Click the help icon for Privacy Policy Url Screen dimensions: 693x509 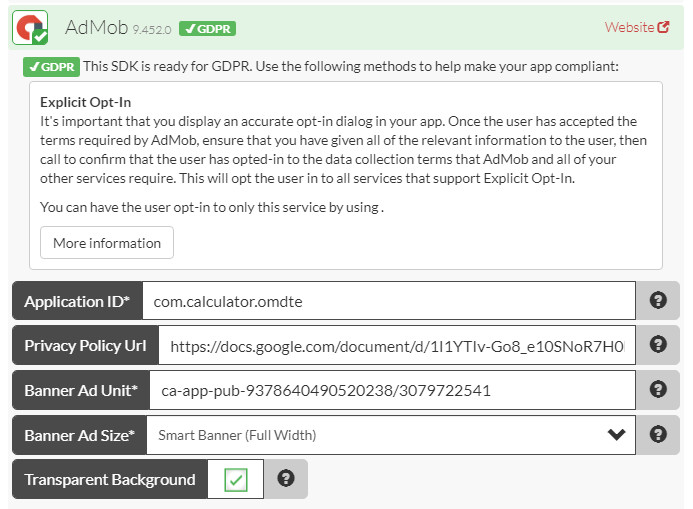658,345
